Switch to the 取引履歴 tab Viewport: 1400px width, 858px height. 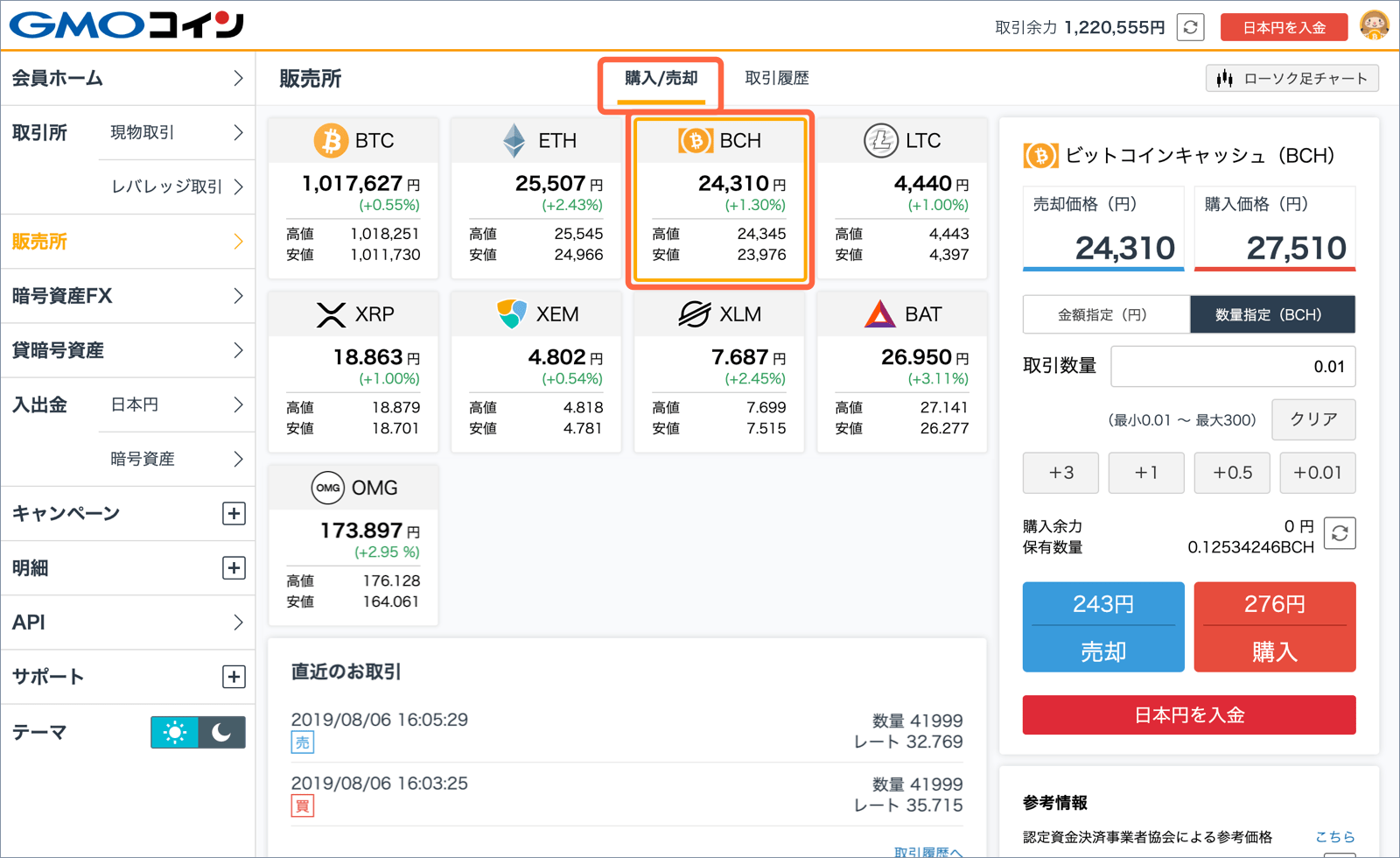[x=777, y=78]
